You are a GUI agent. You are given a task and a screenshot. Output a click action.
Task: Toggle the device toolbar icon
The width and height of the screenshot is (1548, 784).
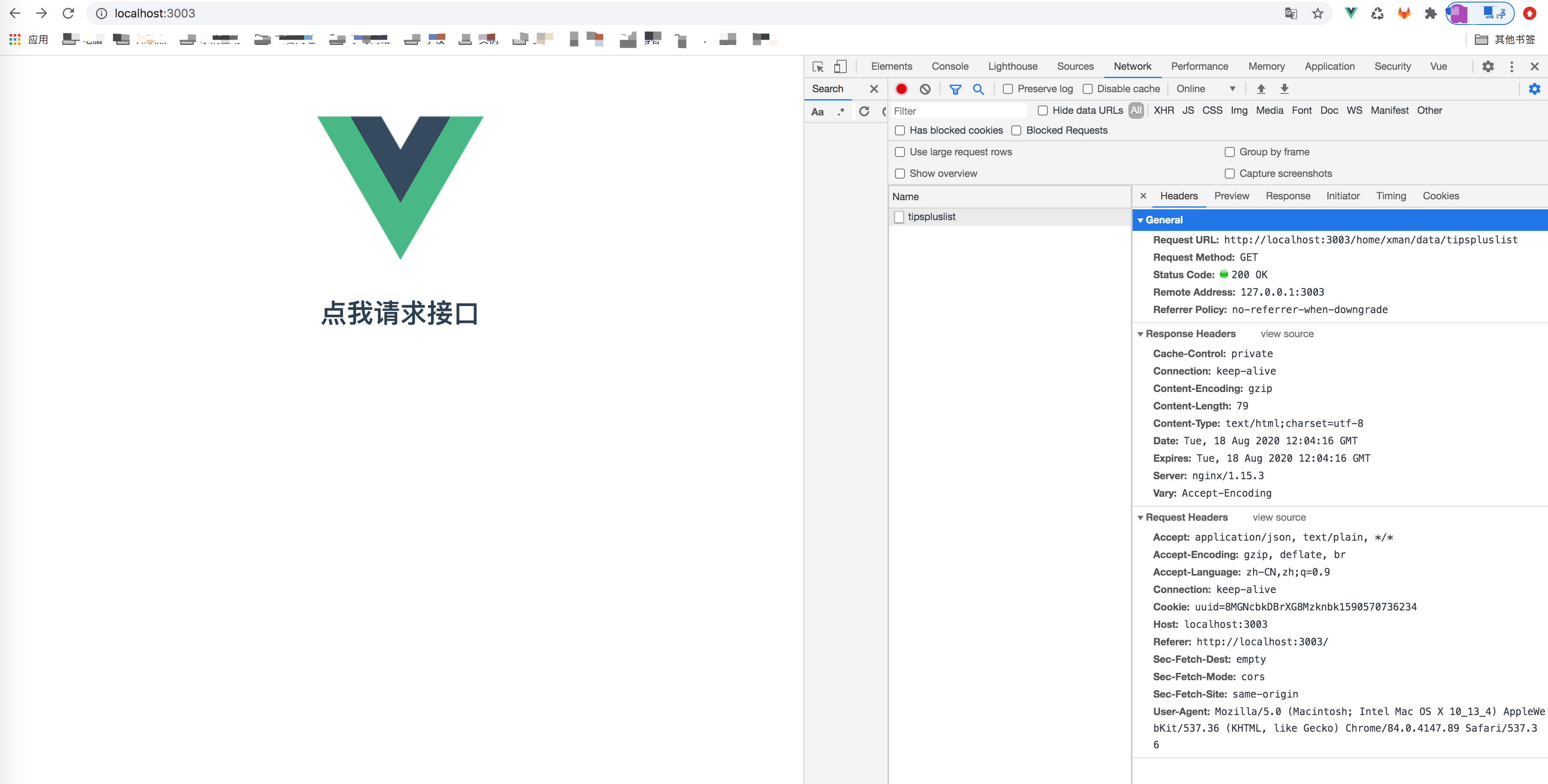pyautogui.click(x=840, y=67)
